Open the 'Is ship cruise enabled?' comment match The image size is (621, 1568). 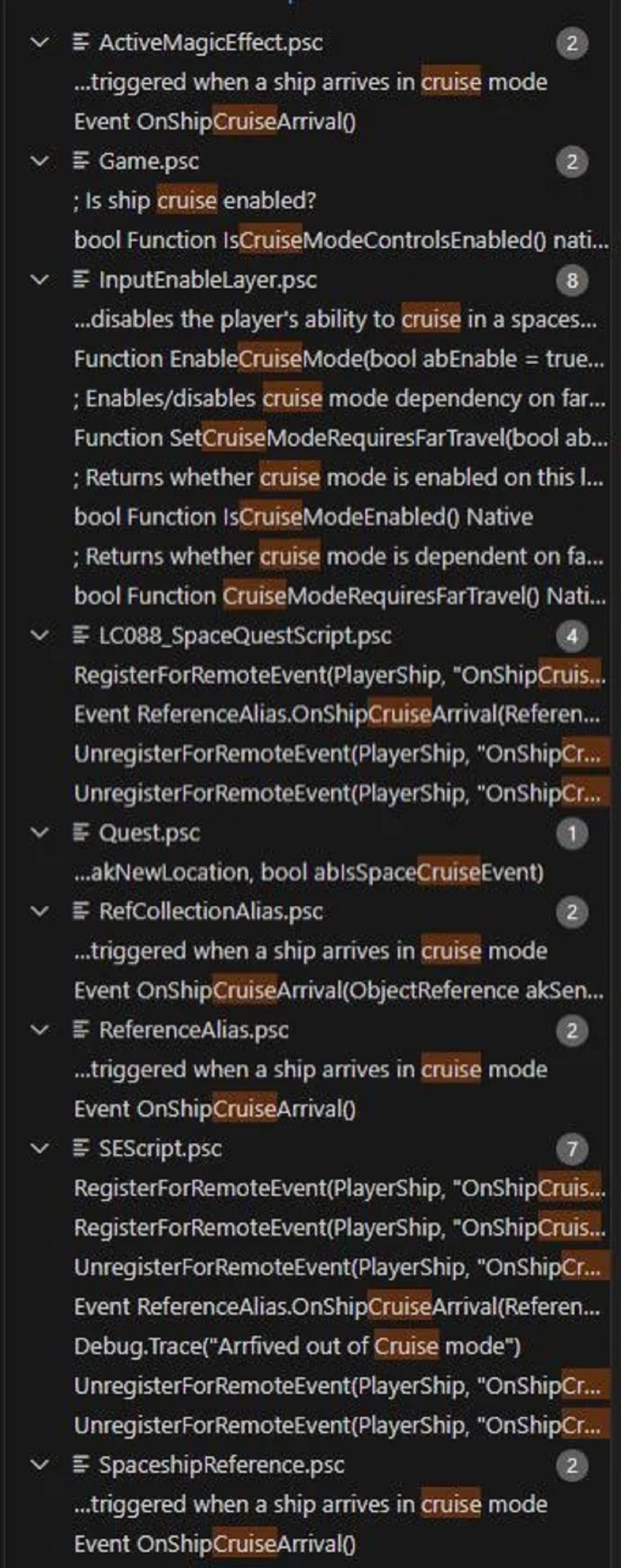tap(195, 201)
